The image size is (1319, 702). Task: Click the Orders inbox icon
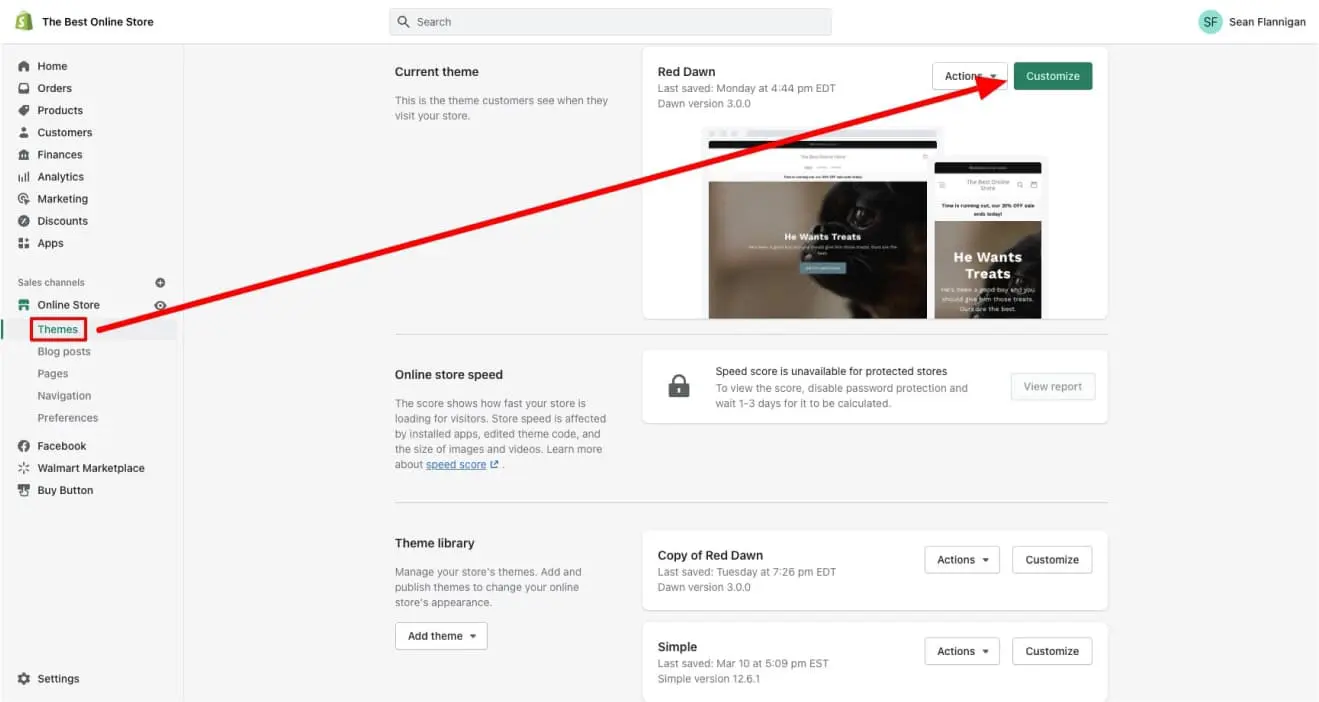pos(24,88)
